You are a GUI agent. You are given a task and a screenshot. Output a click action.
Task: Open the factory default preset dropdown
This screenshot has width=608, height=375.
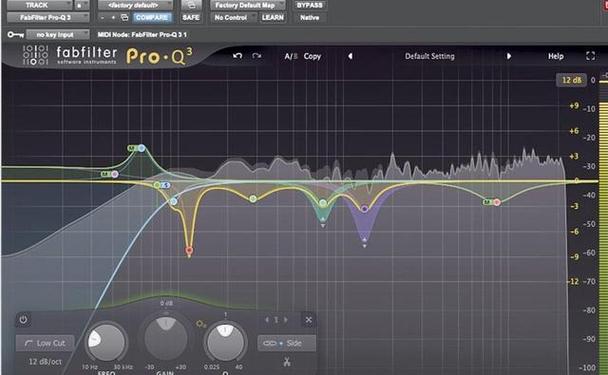135,5
